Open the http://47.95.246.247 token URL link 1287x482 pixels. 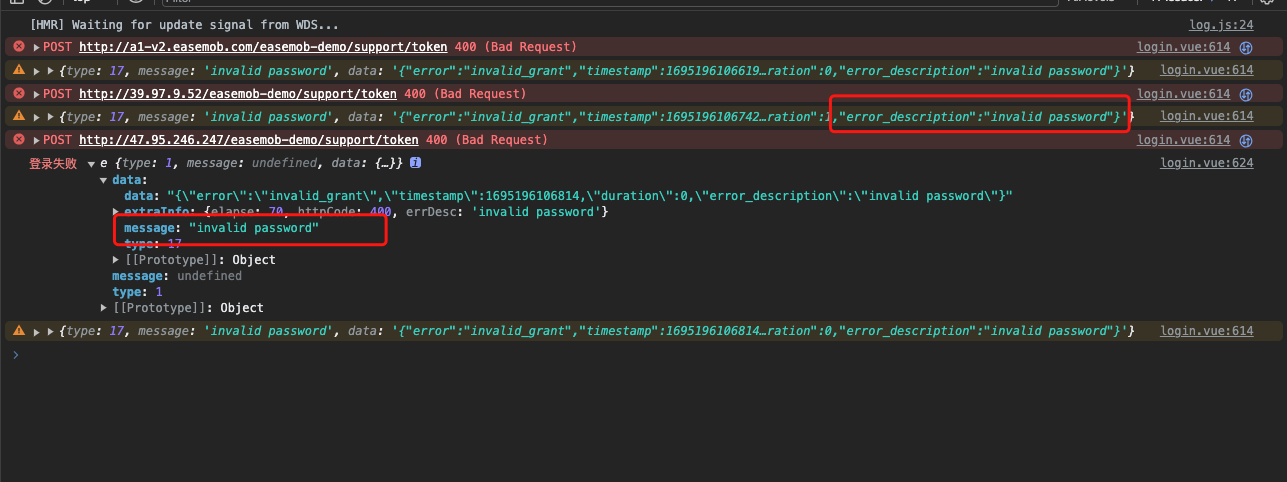pyautogui.click(x=249, y=140)
